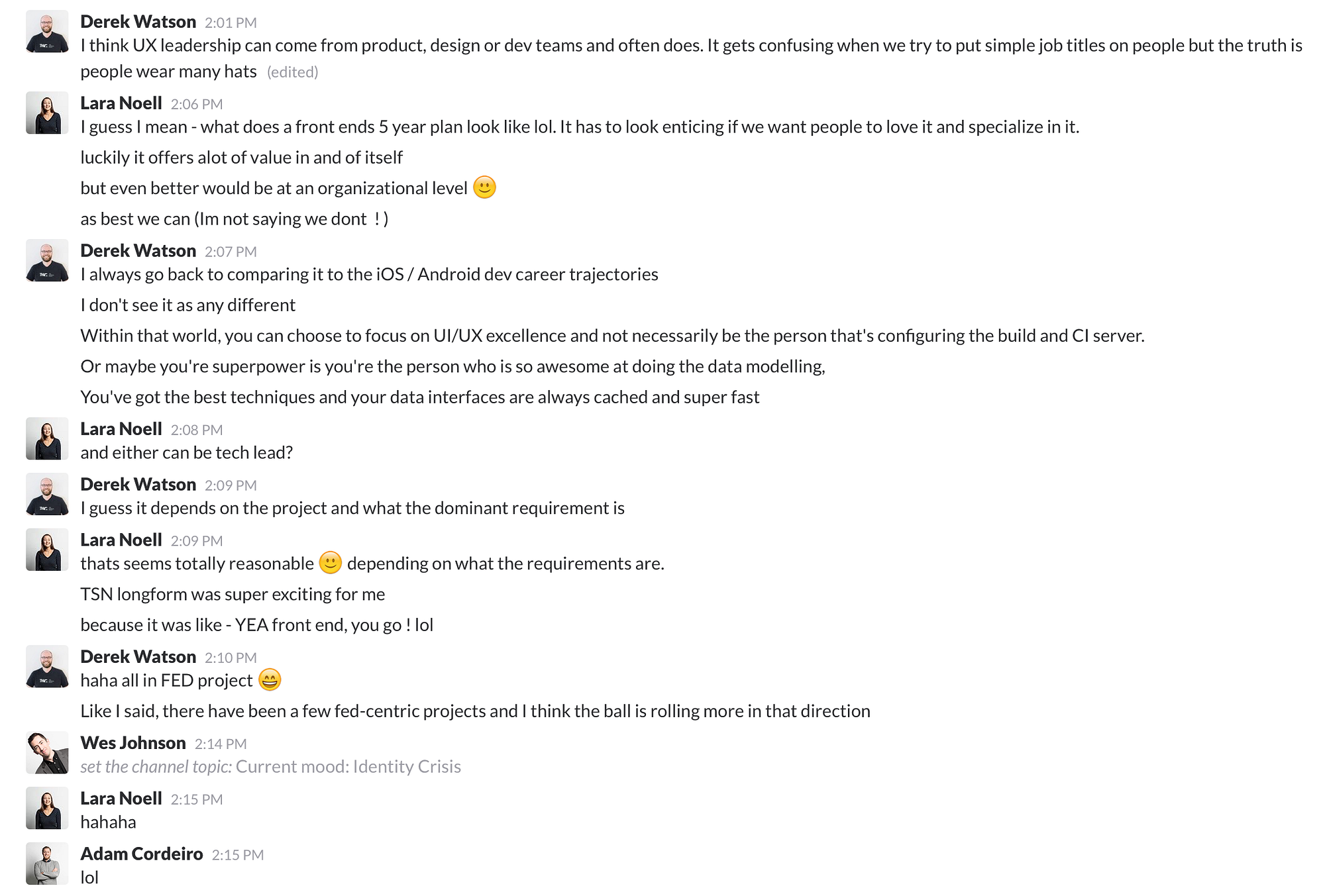The width and height of the screenshot is (1325, 896).
Task: Click Lara Noell's name on the 2:08 PM message
Action: (x=121, y=429)
